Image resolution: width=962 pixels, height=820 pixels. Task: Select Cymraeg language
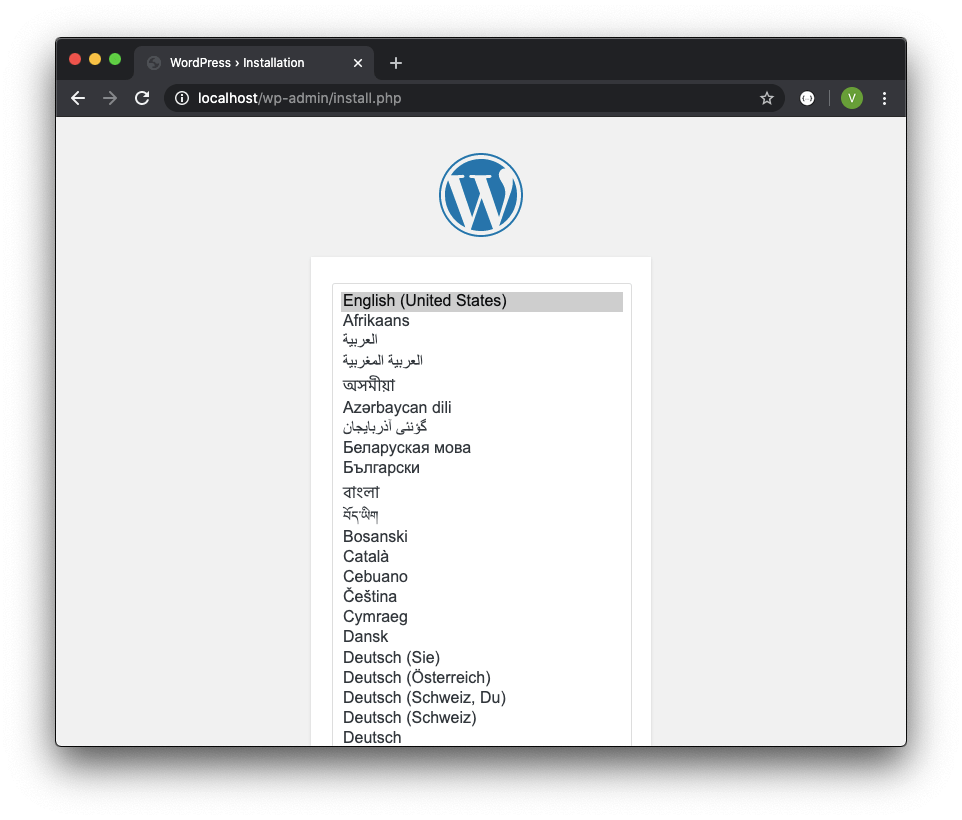point(482,616)
